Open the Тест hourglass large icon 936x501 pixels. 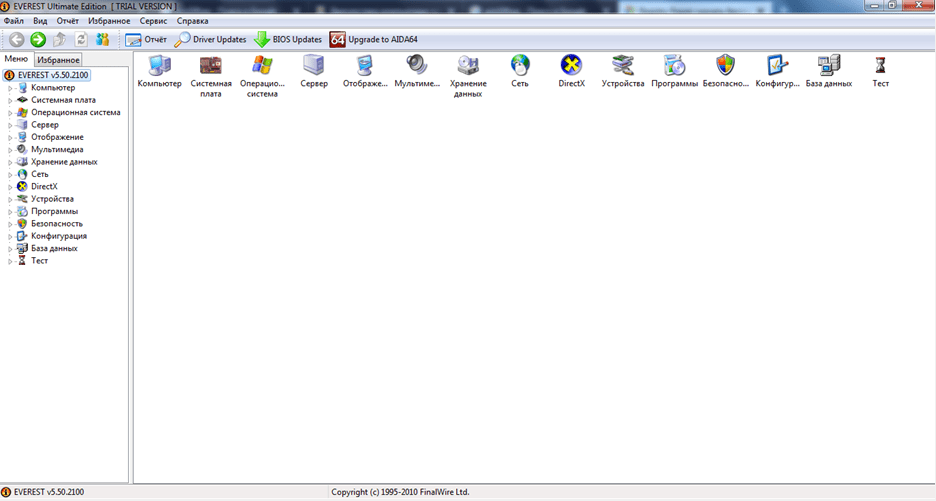(x=880, y=65)
